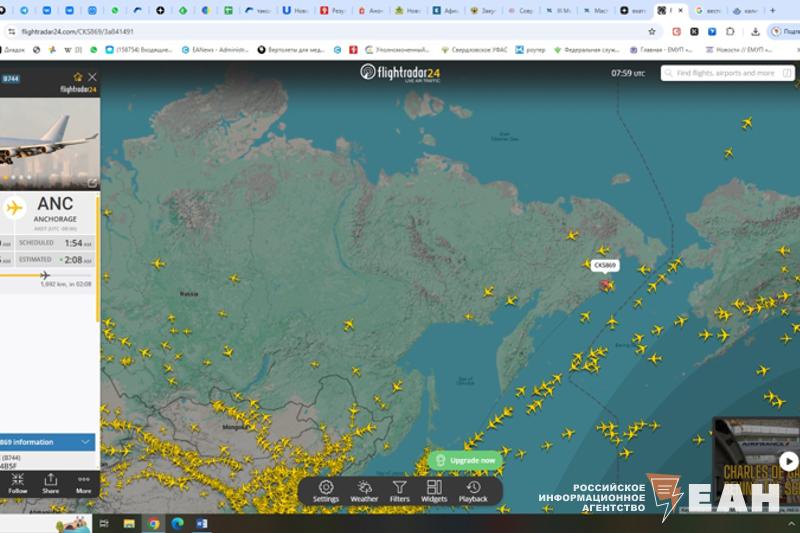Select the CKS869 flight label on map
The height and width of the screenshot is (533, 800).
[605, 265]
